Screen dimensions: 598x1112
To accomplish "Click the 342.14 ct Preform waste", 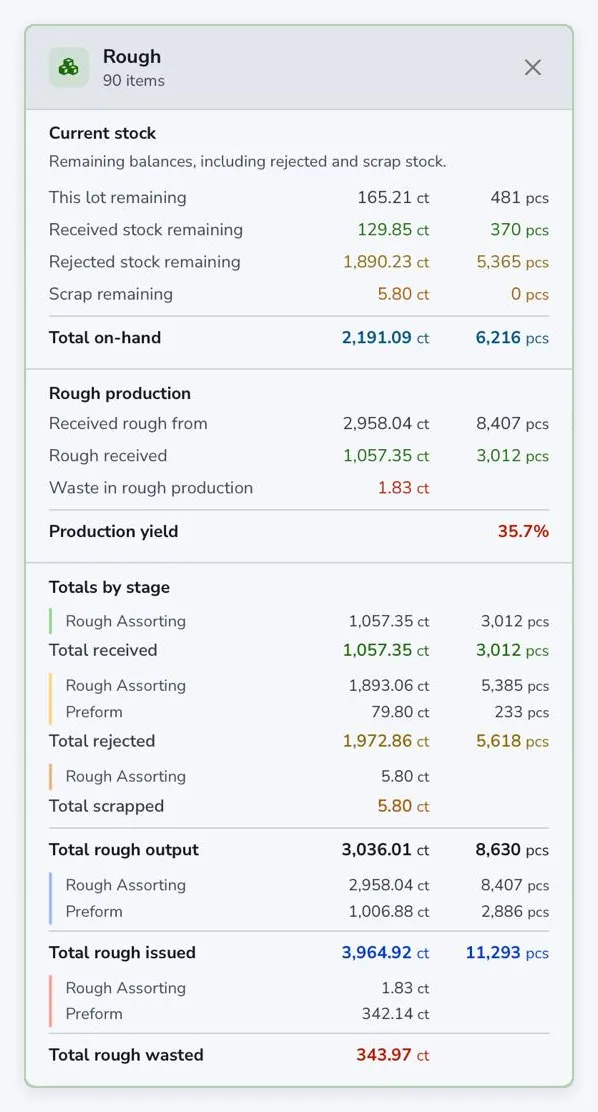I will (396, 1014).
